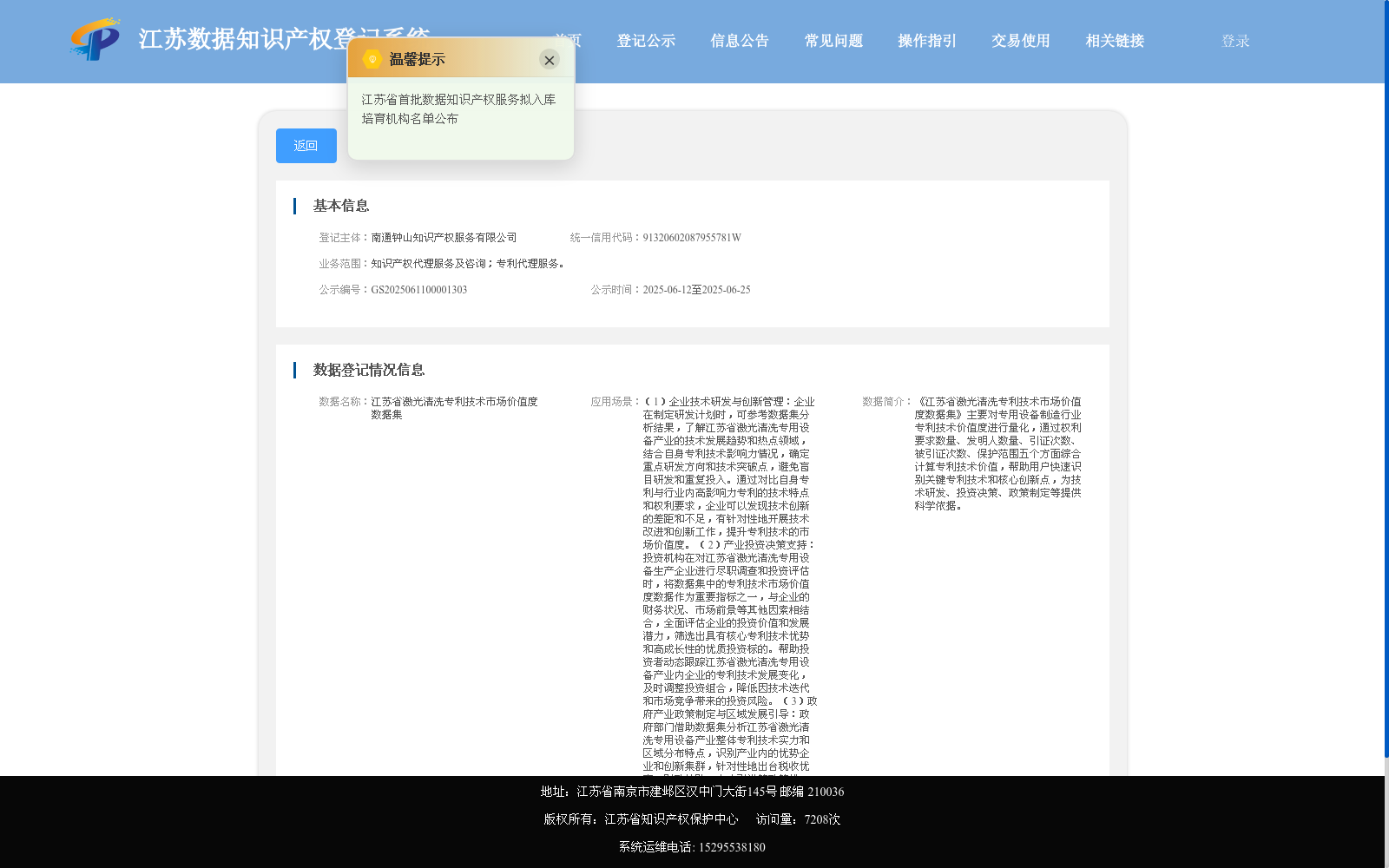
Task: Click the 应用场景 label
Action: point(616,402)
